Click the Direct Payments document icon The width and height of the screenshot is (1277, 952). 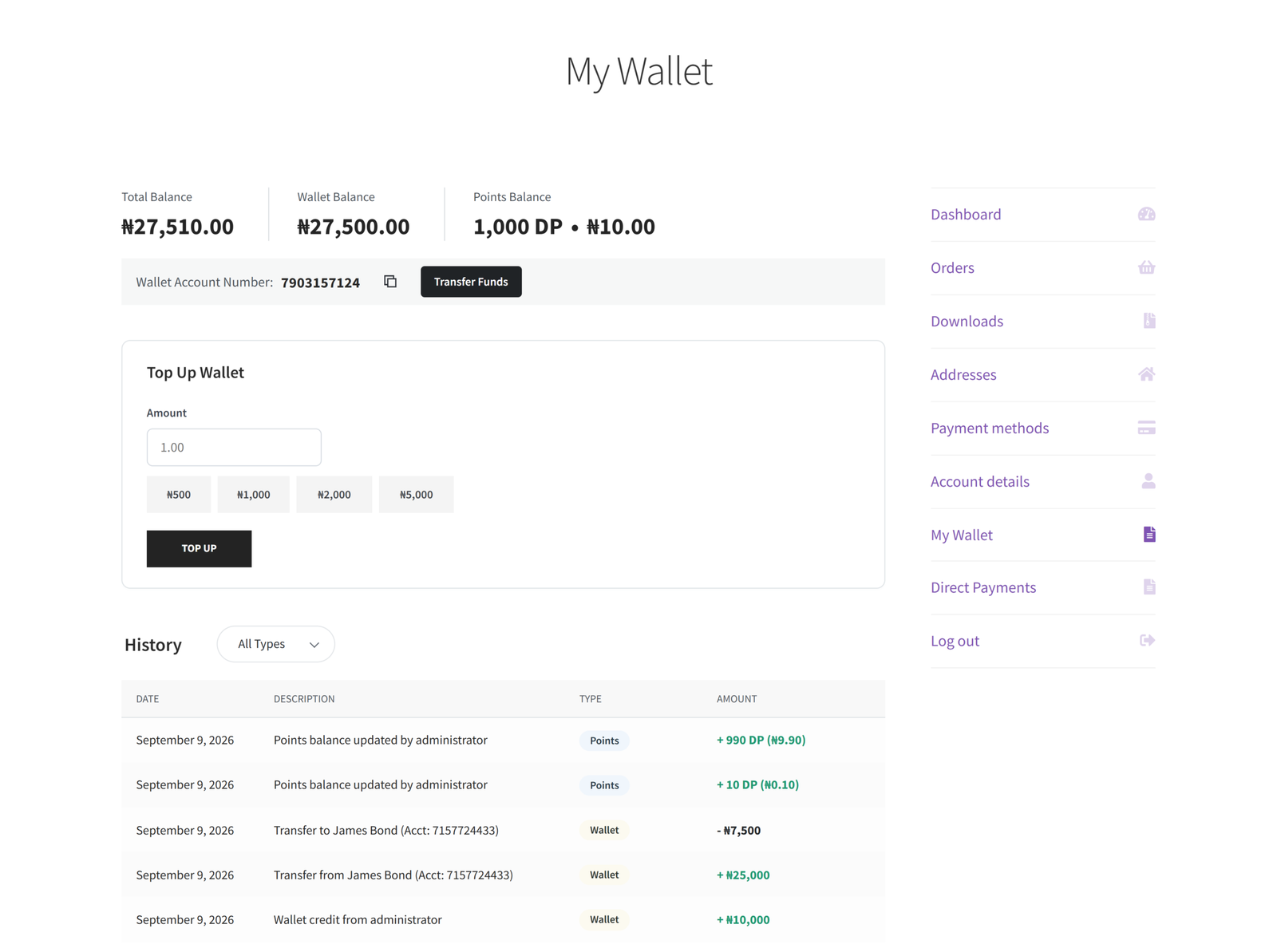point(1149,587)
